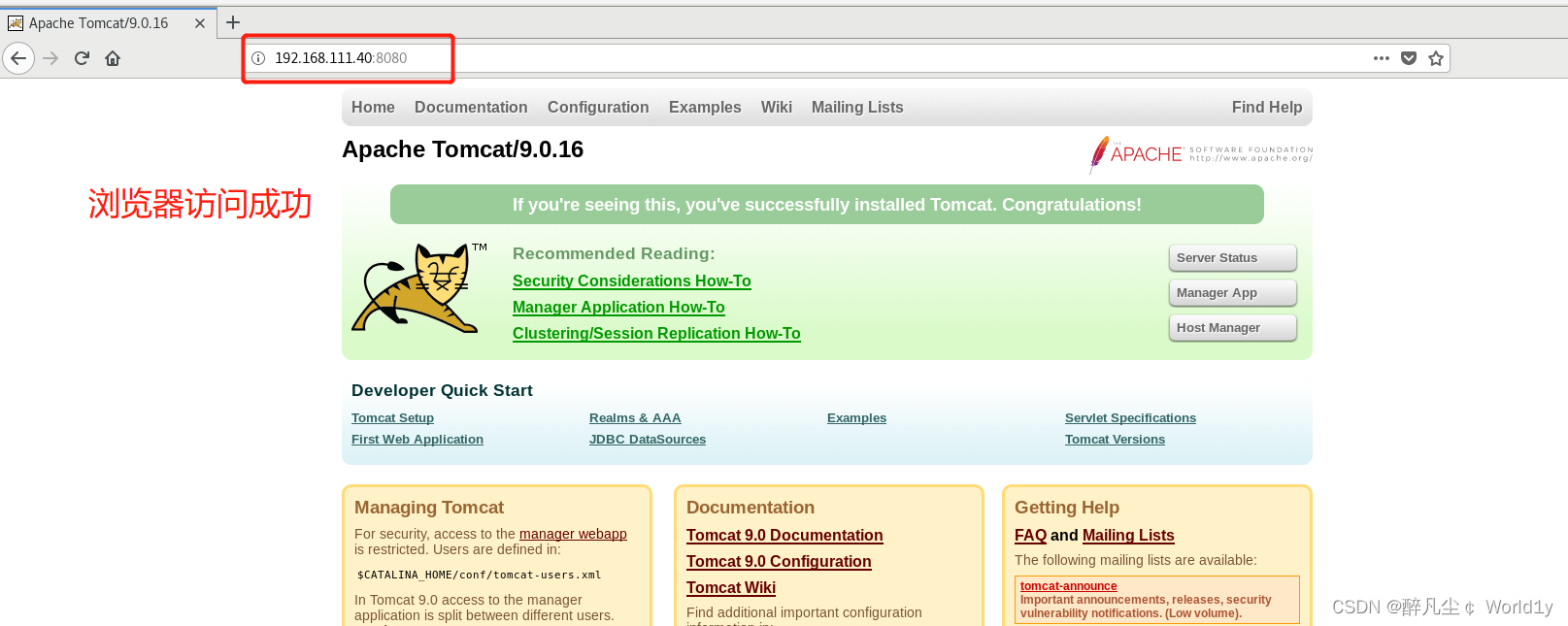Save page to Pocket icon
The image size is (1568, 626).
1409,58
